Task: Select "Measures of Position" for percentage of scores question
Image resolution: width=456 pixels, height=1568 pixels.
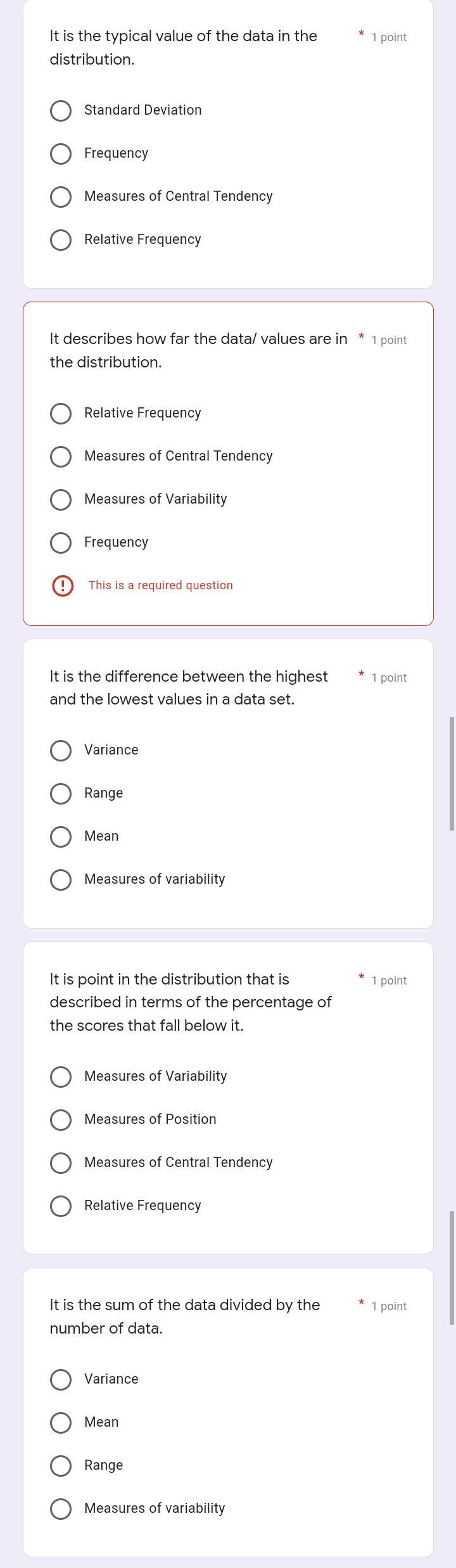Action: (x=61, y=1120)
